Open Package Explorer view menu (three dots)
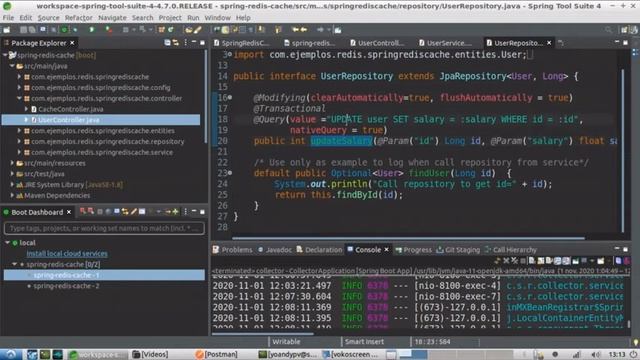This screenshot has height=360, width=640. pos(185,43)
